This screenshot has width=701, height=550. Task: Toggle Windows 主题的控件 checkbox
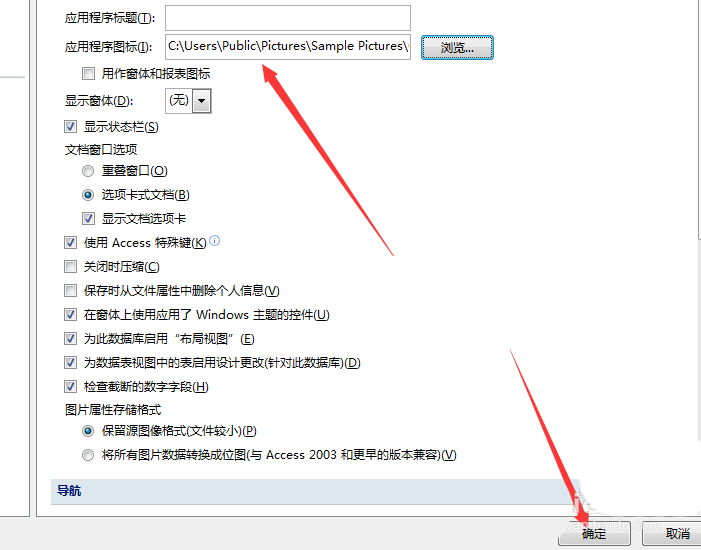70,314
